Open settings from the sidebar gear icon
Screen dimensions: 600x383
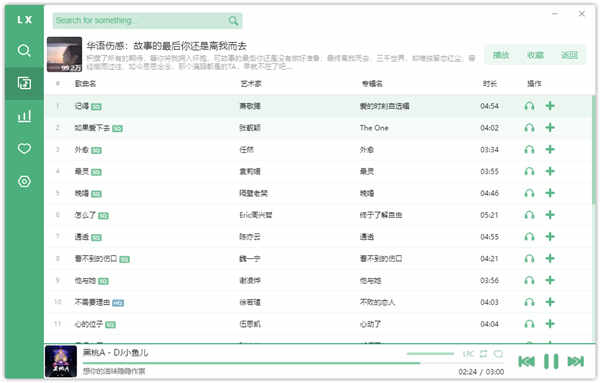[24, 181]
